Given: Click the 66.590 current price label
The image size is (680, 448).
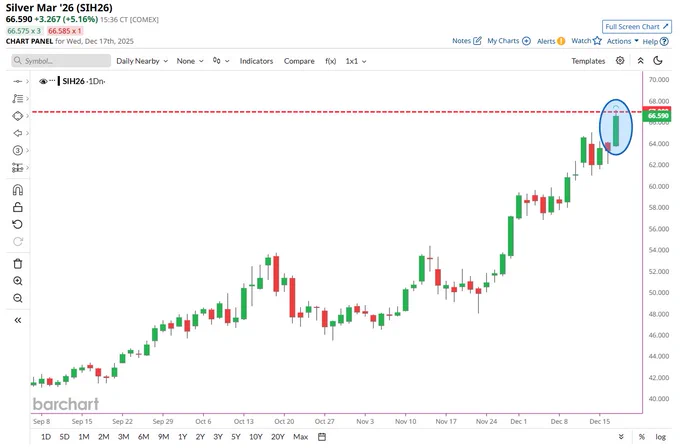Looking at the screenshot, I should [x=658, y=116].
